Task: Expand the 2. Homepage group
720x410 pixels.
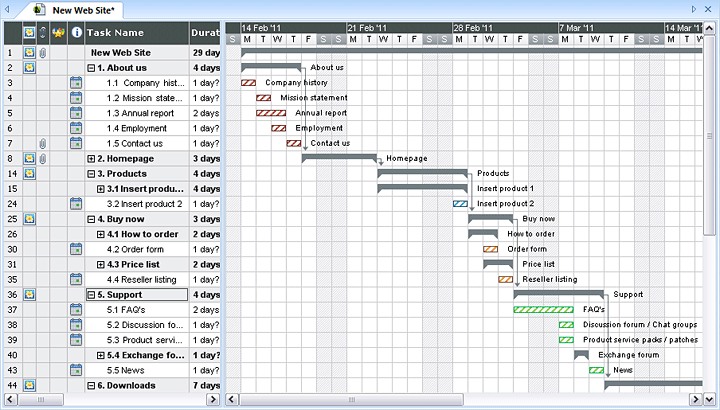Action: [x=91, y=159]
